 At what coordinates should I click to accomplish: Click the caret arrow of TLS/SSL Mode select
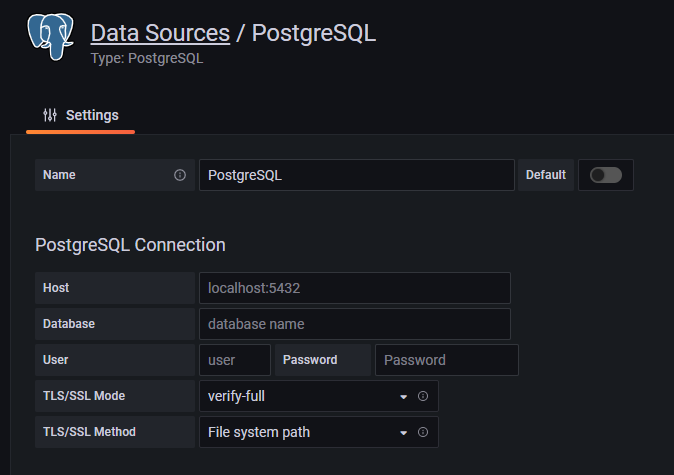tap(403, 397)
